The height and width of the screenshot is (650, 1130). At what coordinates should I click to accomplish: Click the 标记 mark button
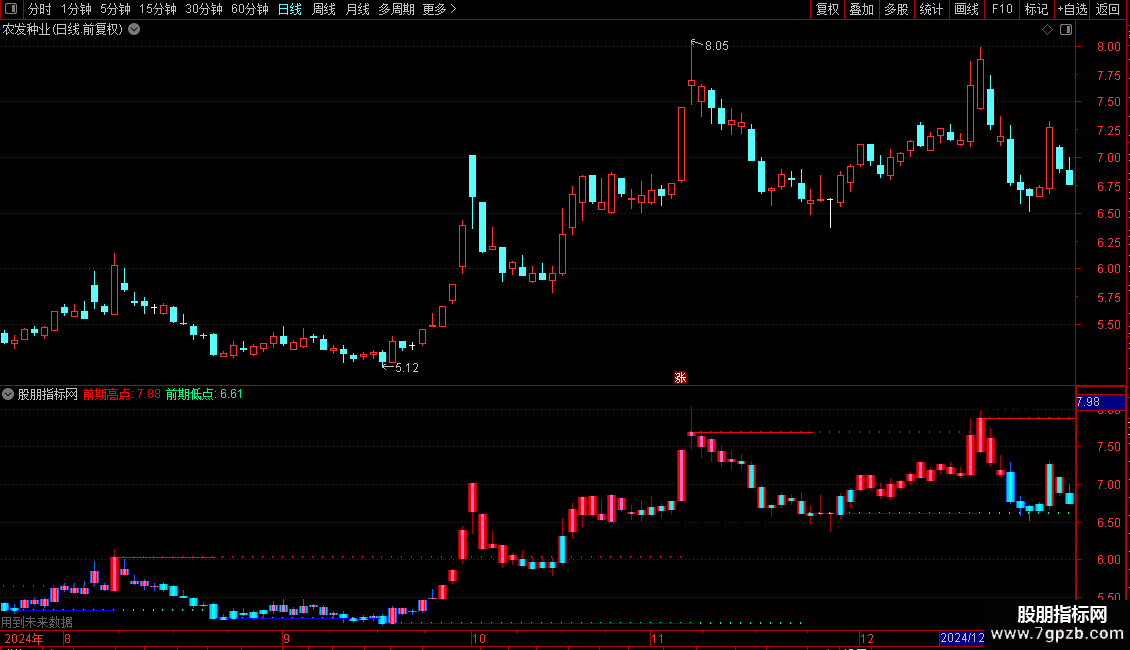click(x=1036, y=9)
